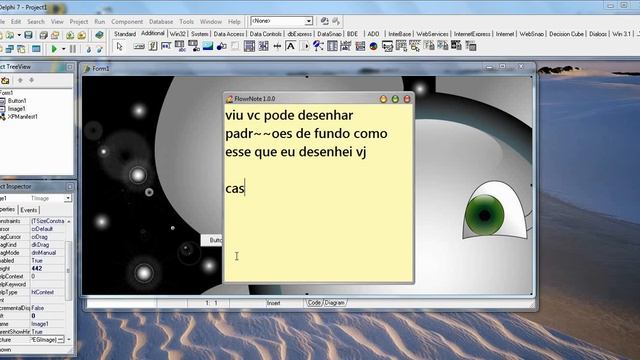Switch to the Win32 palette tab
The height and width of the screenshot is (360, 640).
(178, 34)
